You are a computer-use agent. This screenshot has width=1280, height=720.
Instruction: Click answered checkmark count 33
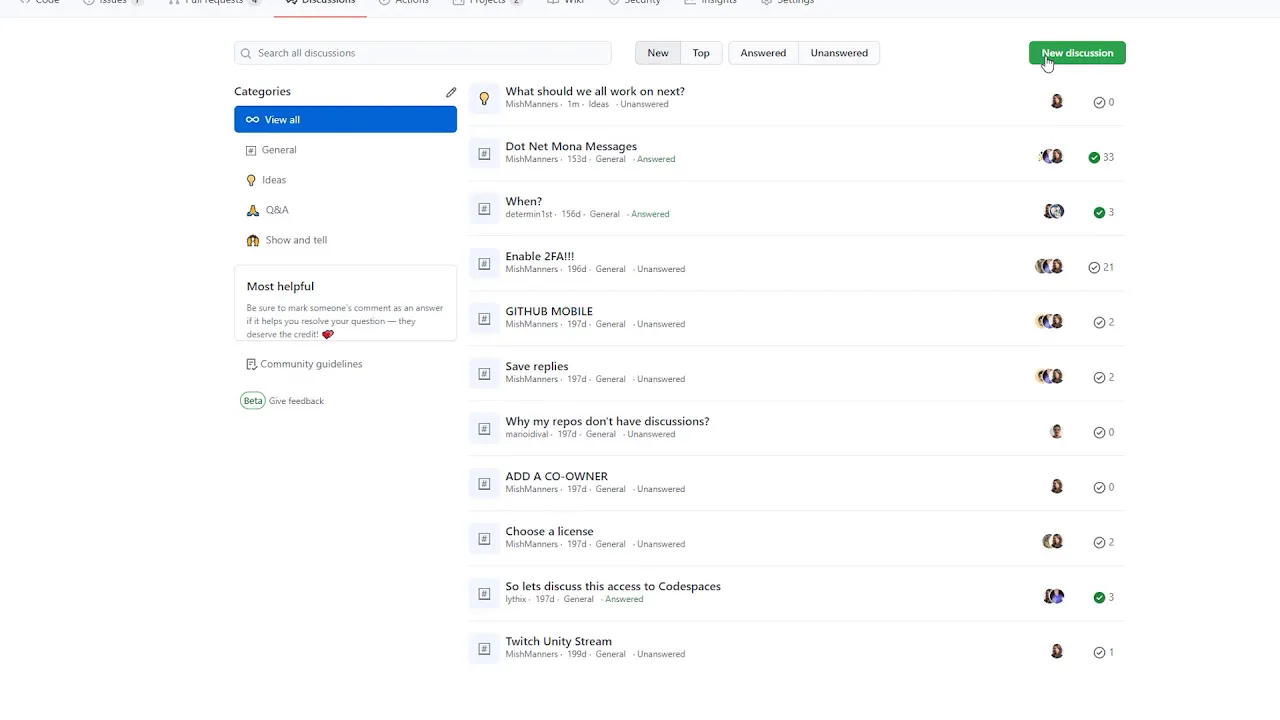coord(1101,157)
